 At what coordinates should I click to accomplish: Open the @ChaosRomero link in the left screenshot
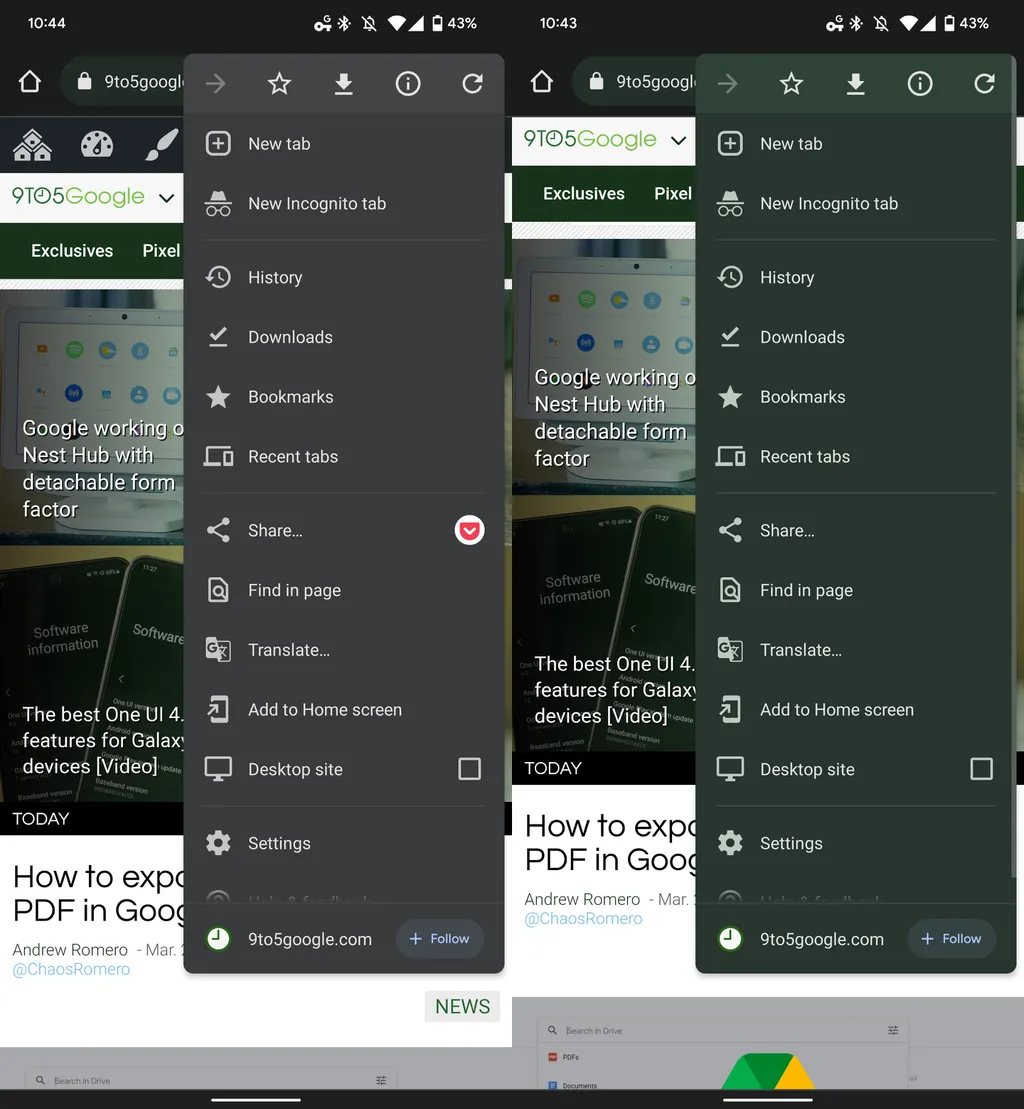[x=71, y=969]
